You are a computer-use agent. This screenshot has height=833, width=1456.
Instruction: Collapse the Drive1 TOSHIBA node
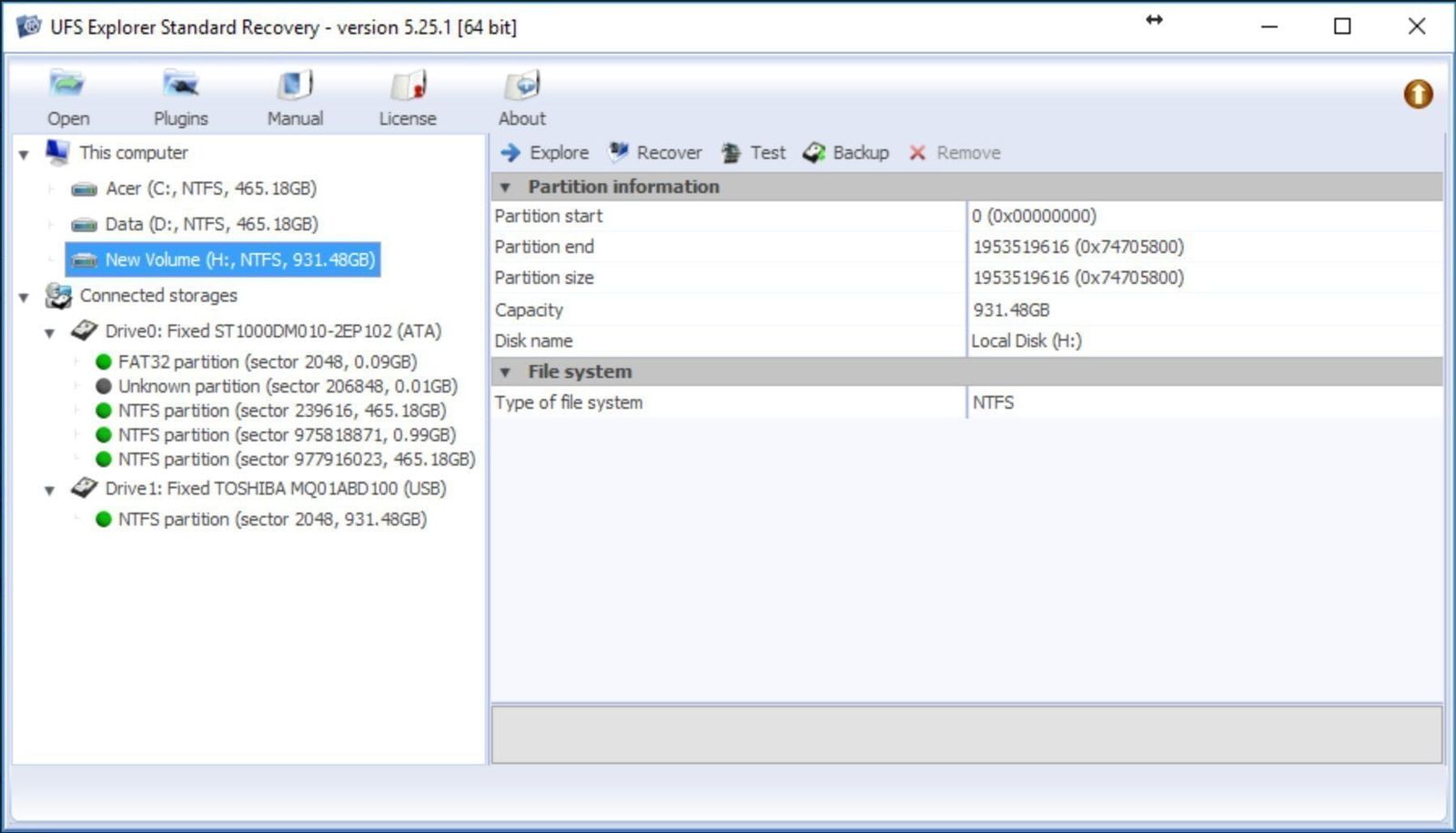click(x=50, y=490)
